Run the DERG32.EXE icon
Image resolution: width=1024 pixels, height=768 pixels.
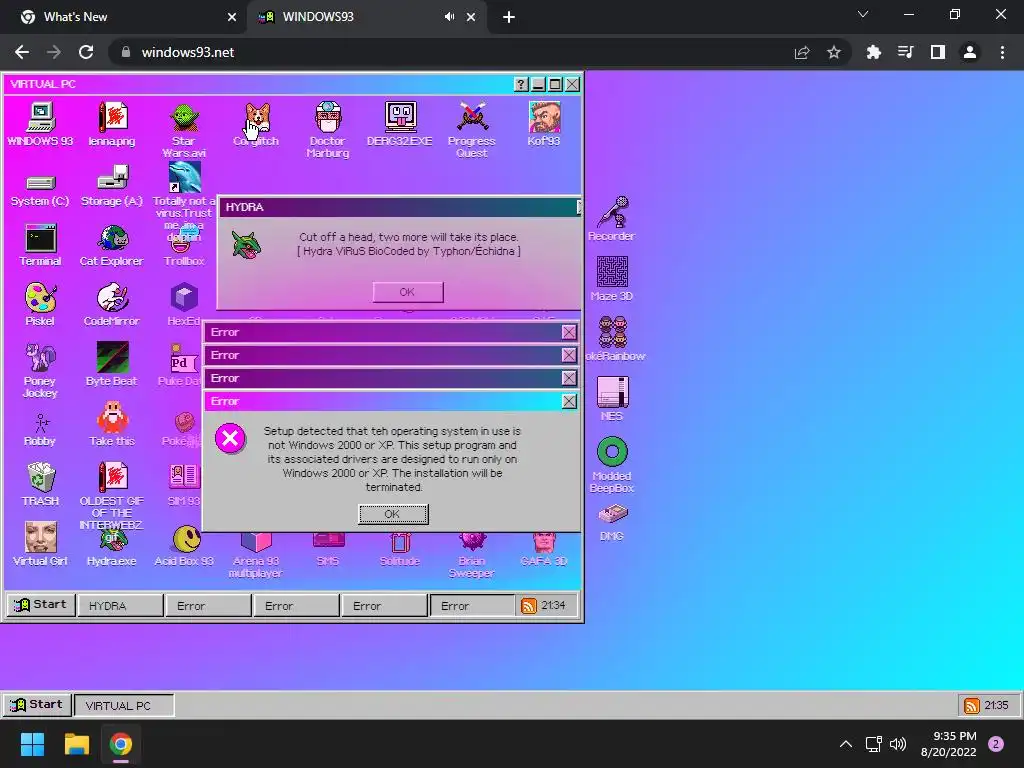(x=400, y=118)
